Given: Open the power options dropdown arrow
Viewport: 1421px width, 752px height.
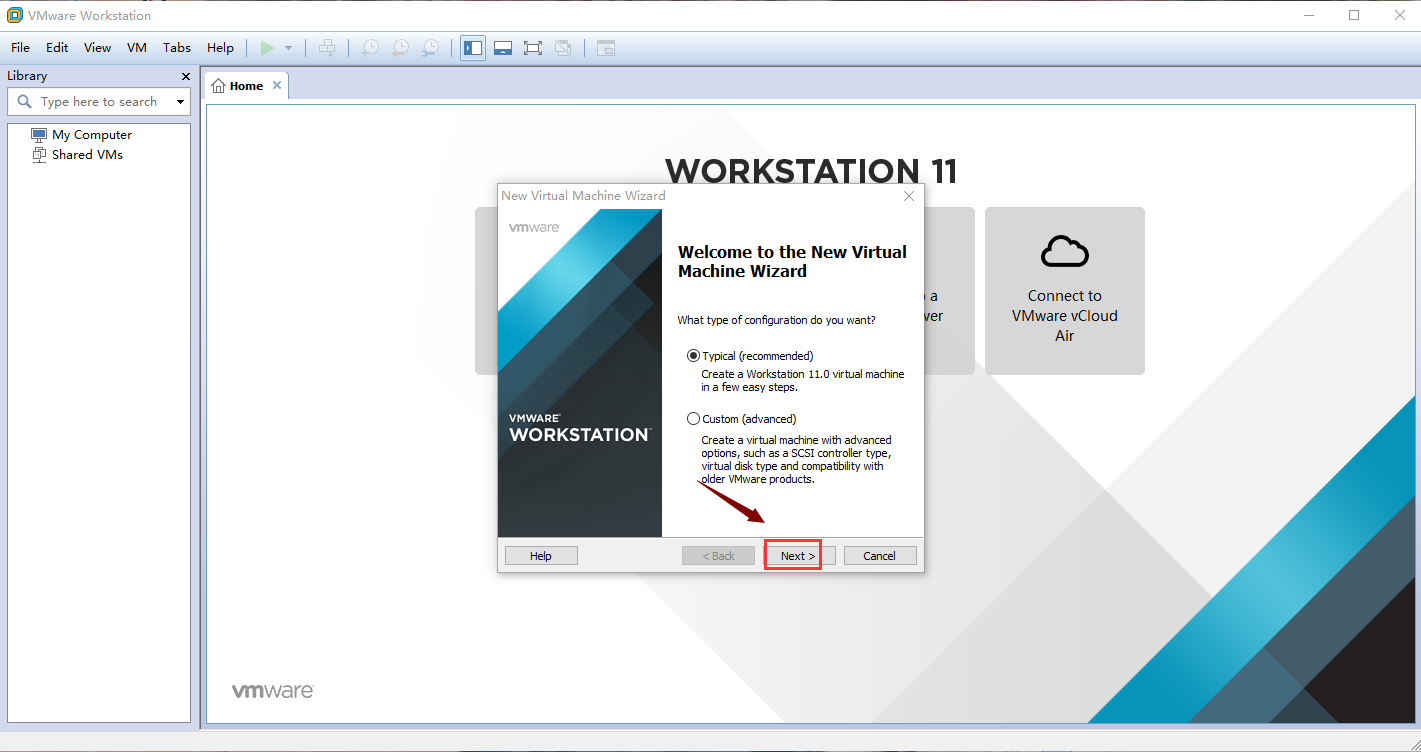Looking at the screenshot, I should pos(288,48).
